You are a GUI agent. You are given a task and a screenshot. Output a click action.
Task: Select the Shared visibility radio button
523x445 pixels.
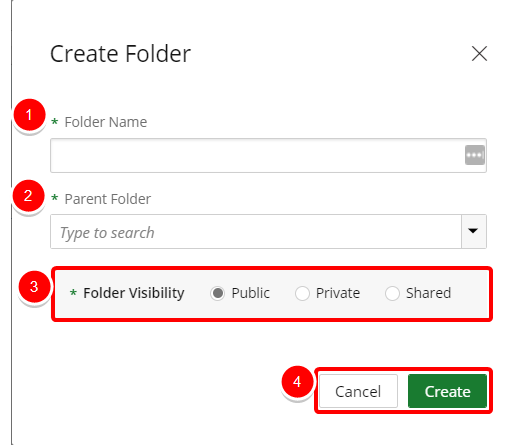pyautogui.click(x=392, y=293)
